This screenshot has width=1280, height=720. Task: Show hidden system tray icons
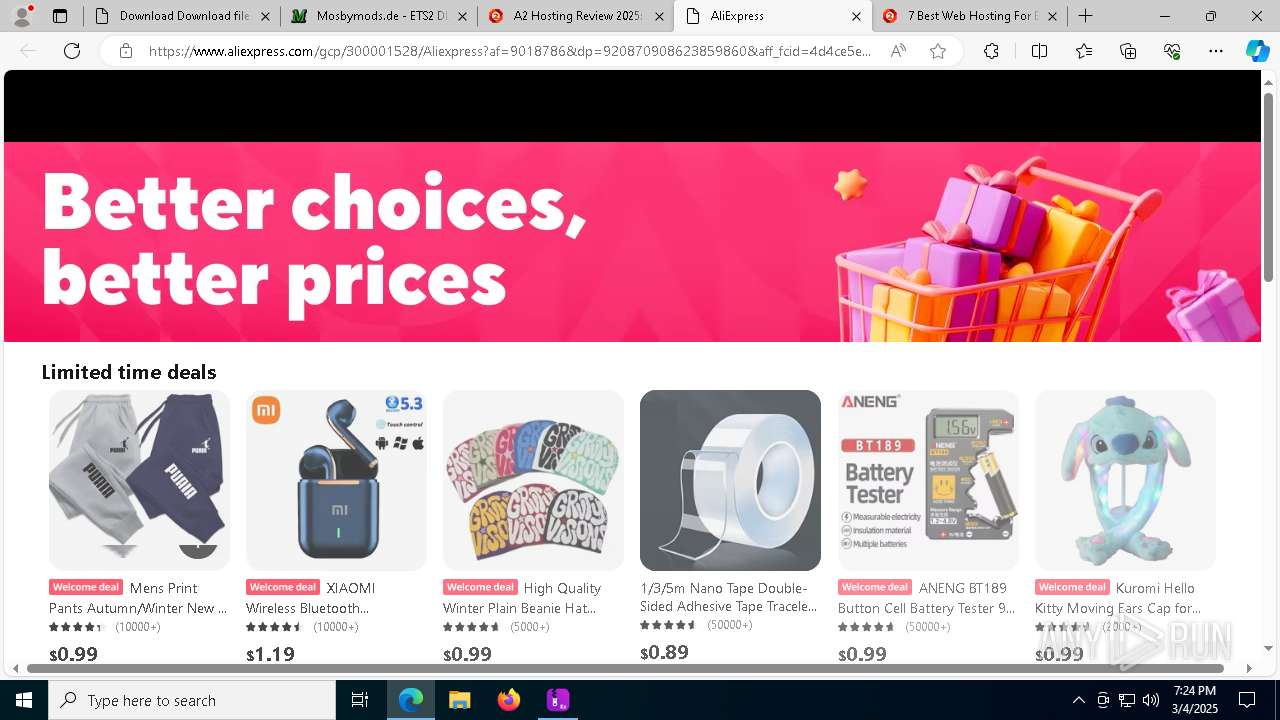(x=1078, y=700)
